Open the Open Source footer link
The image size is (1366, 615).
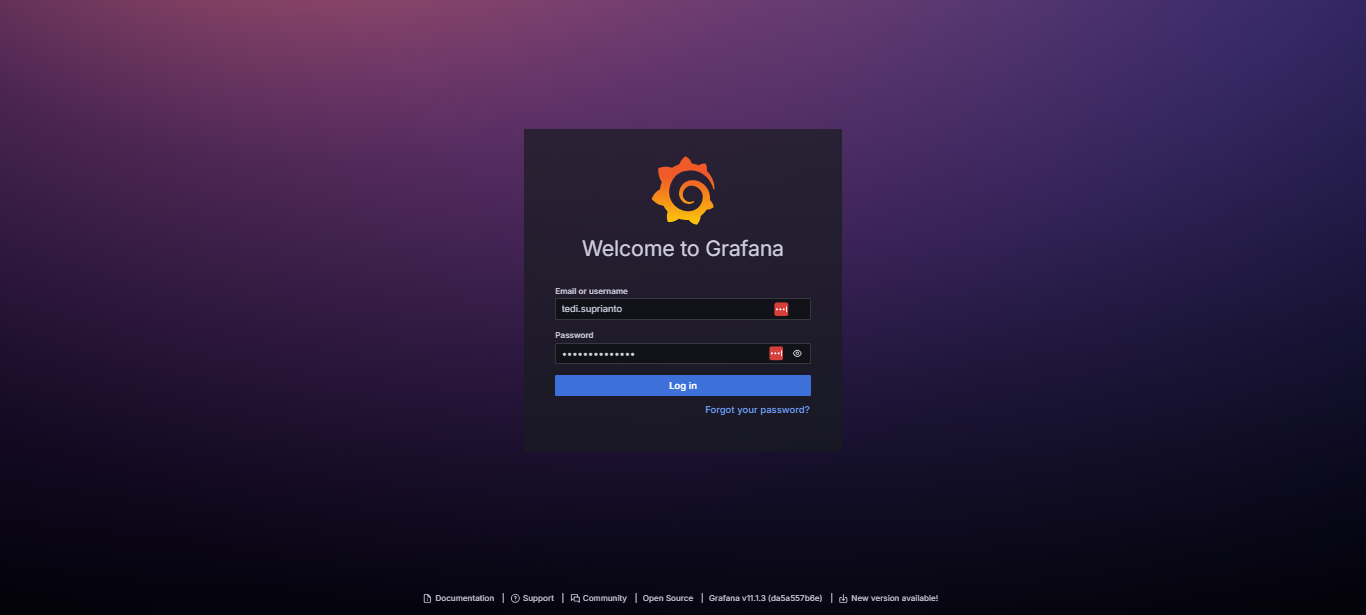coord(667,598)
